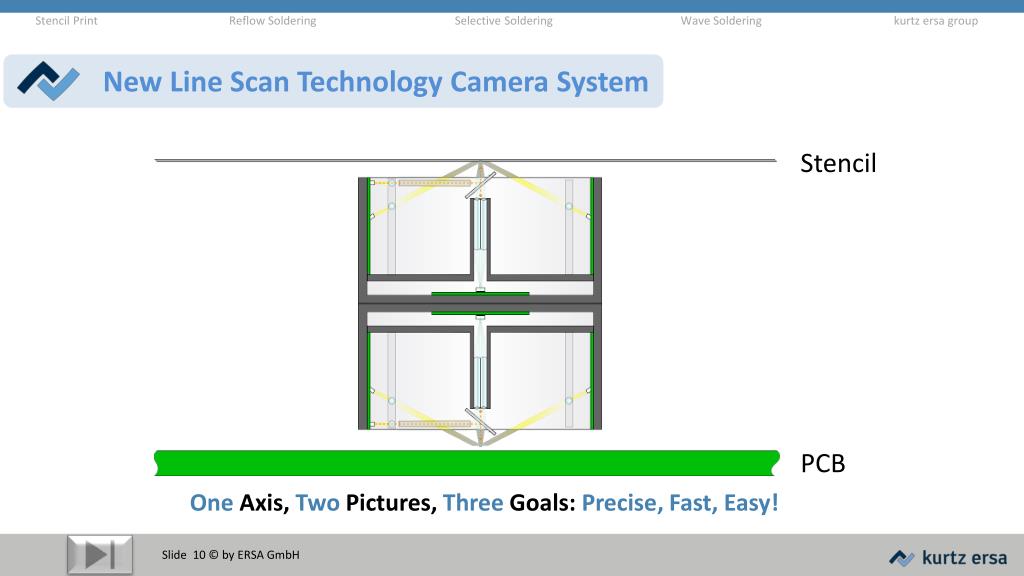Switch to the Wave Soldering section
The height and width of the screenshot is (576, 1024).
[721, 21]
